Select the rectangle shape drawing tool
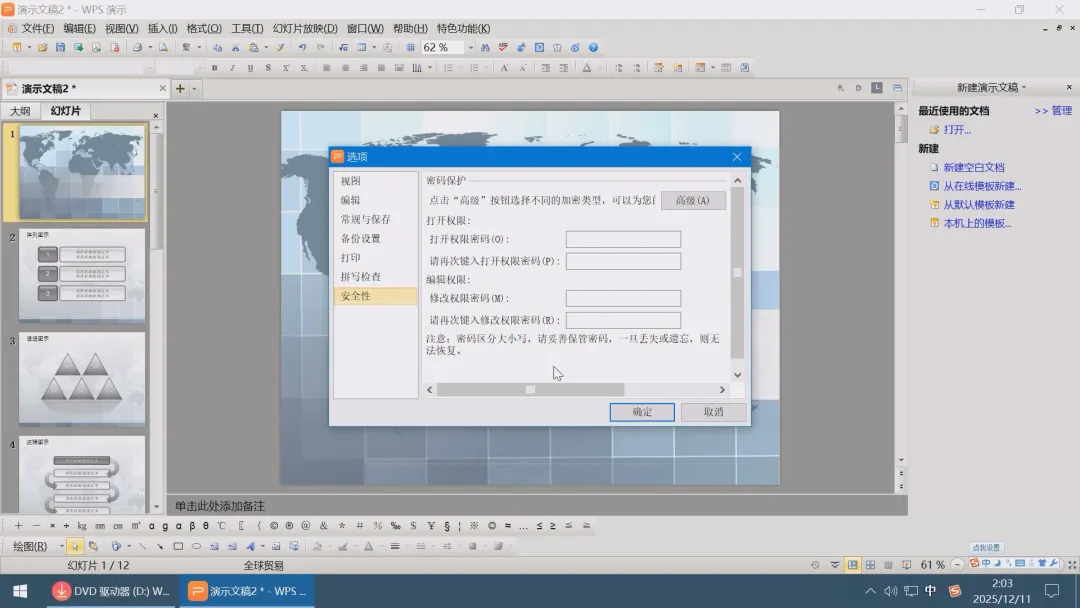1080x608 pixels. coord(178,546)
